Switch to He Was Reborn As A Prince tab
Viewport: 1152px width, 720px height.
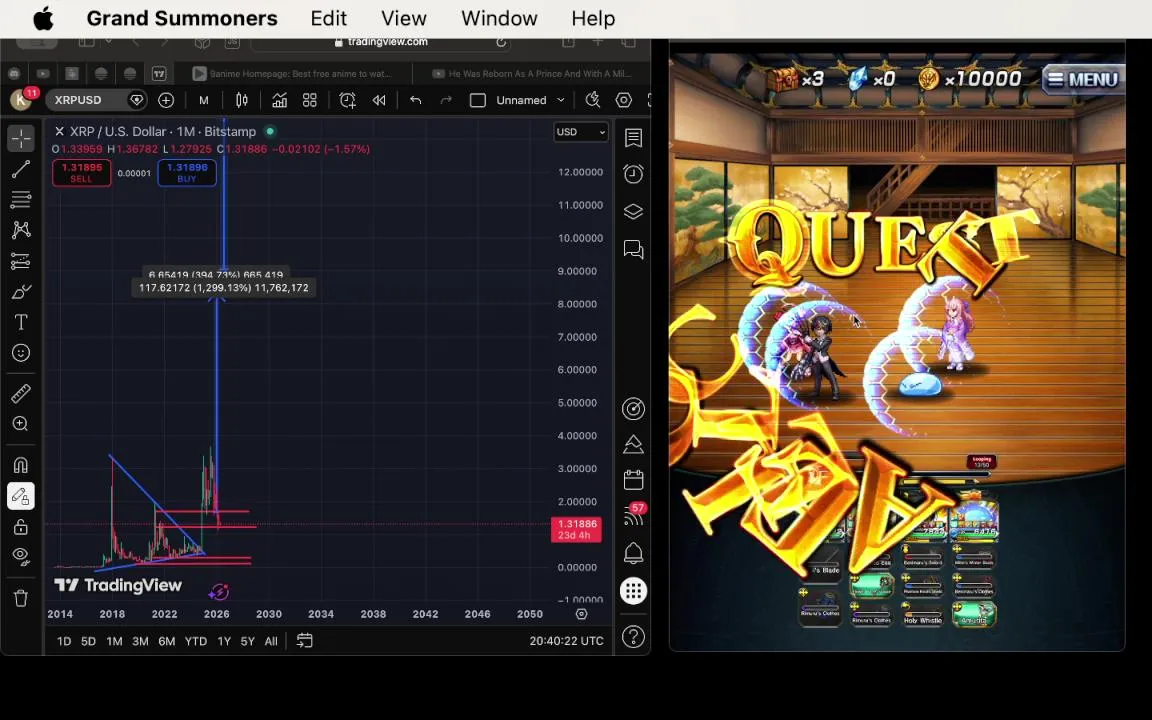pos(533,73)
